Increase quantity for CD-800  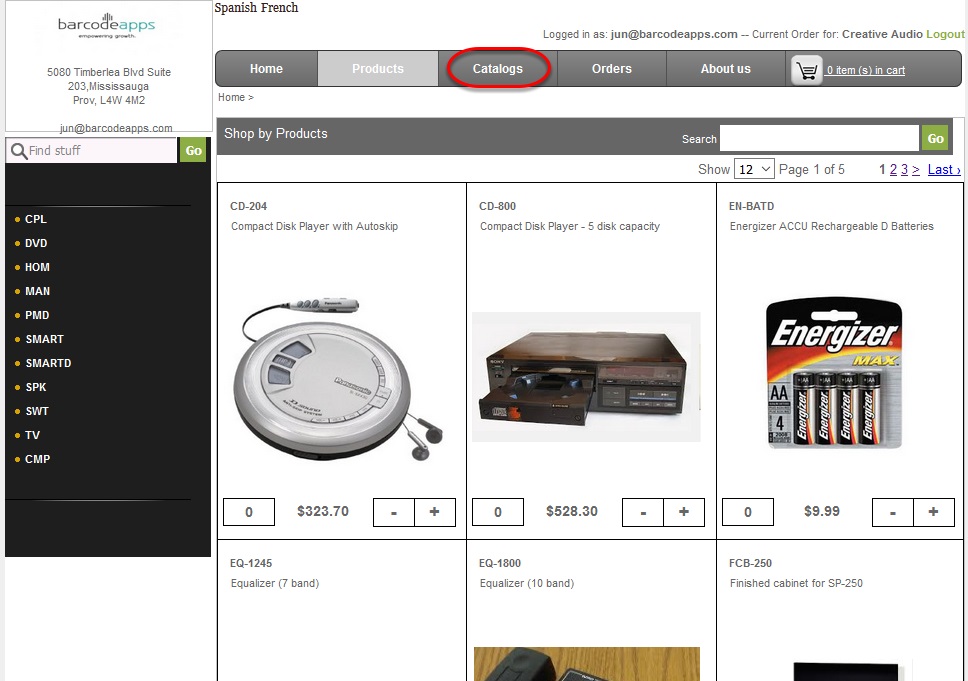(684, 512)
